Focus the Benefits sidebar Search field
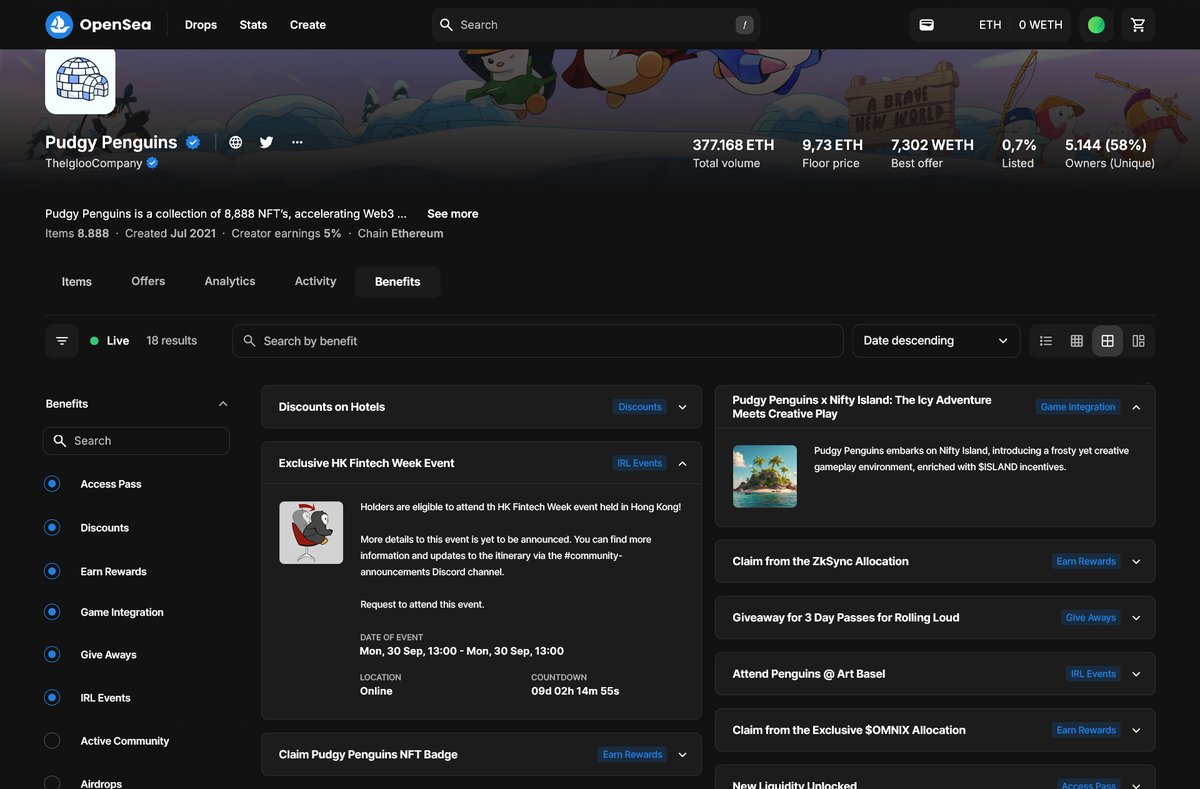 pos(136,441)
